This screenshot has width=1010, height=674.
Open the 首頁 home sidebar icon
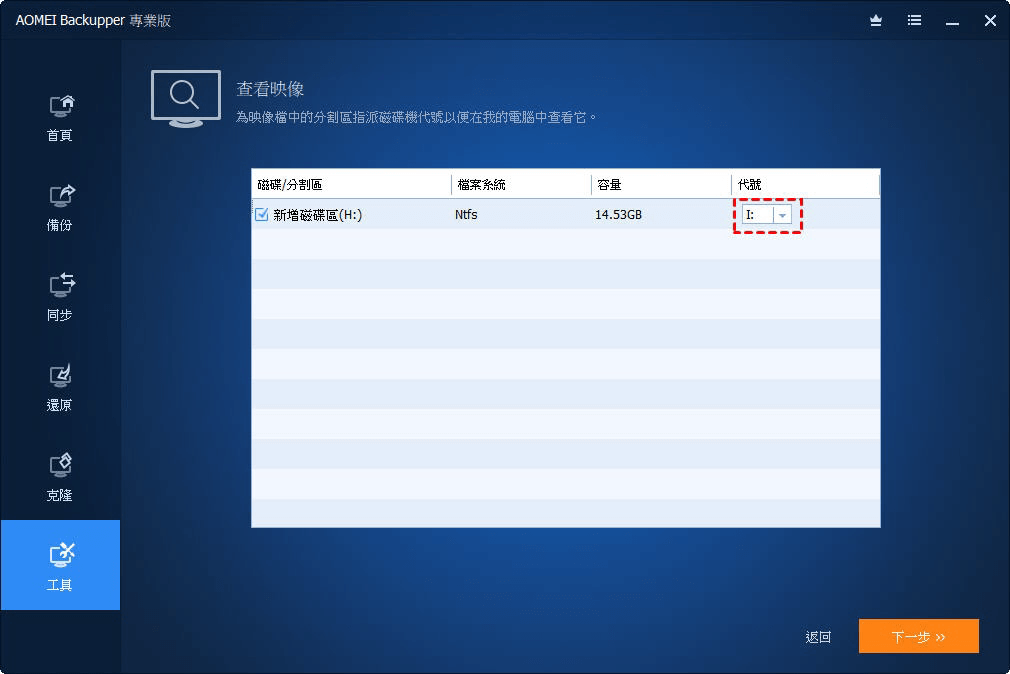pyautogui.click(x=61, y=119)
